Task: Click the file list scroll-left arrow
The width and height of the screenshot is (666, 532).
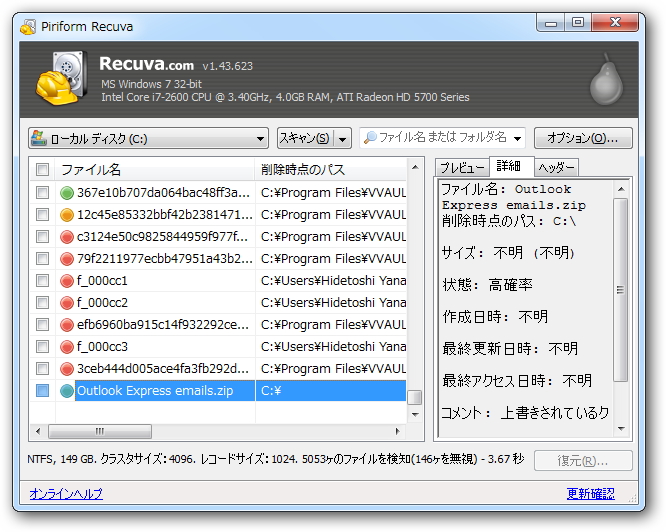Action: coord(38,431)
